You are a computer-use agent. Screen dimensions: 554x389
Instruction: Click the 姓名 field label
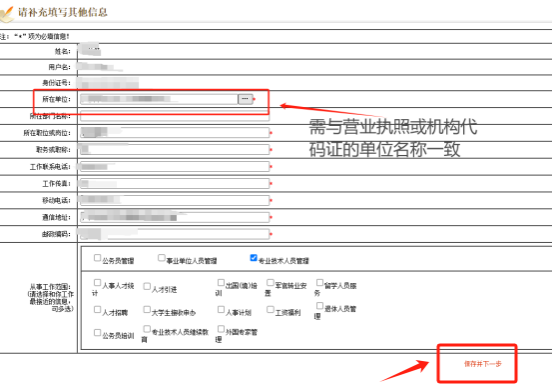pos(63,52)
